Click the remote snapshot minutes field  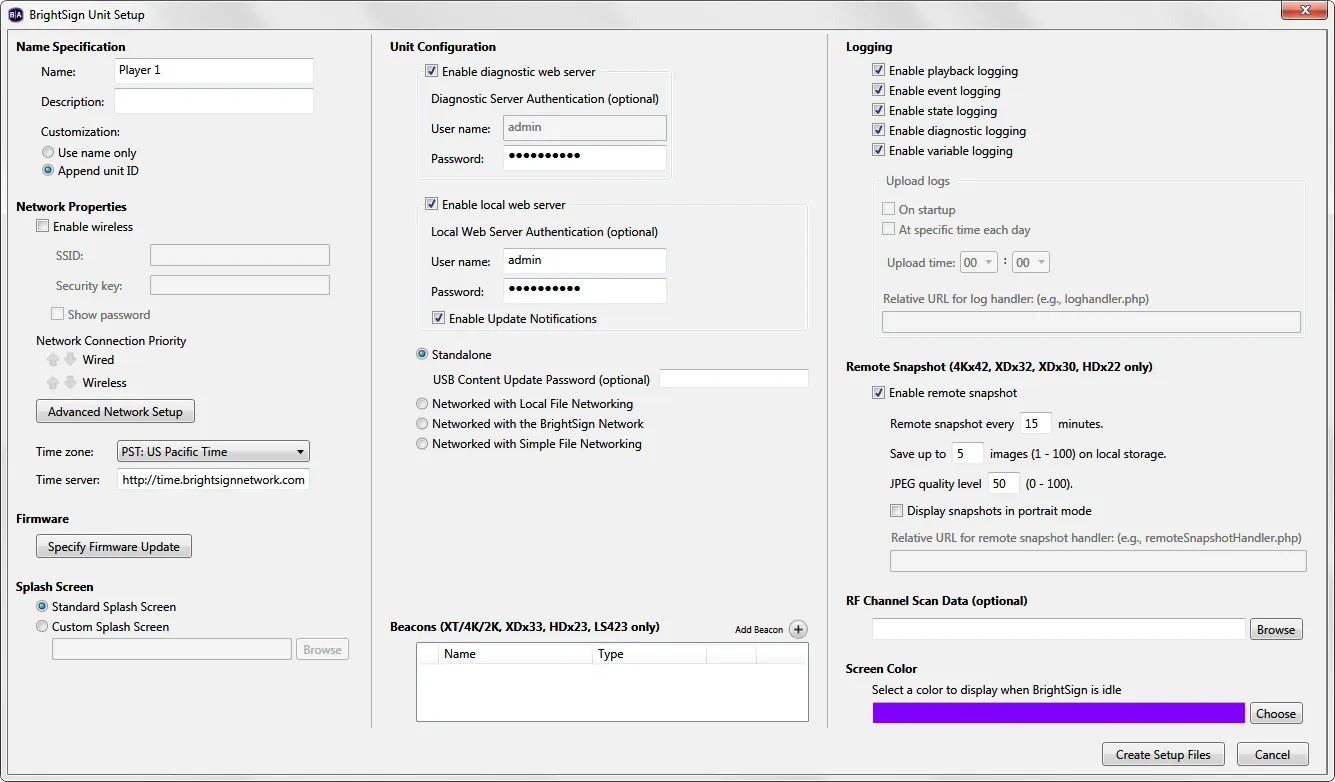[x=1036, y=424]
